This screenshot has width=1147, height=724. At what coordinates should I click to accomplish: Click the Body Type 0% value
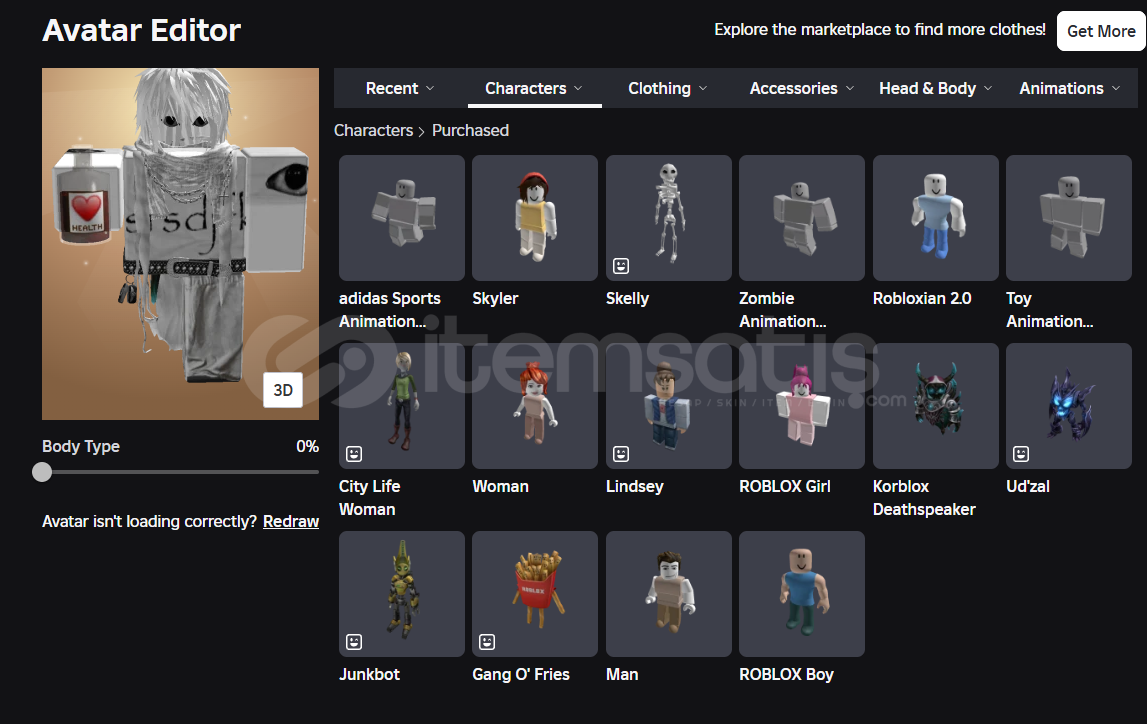pos(307,446)
